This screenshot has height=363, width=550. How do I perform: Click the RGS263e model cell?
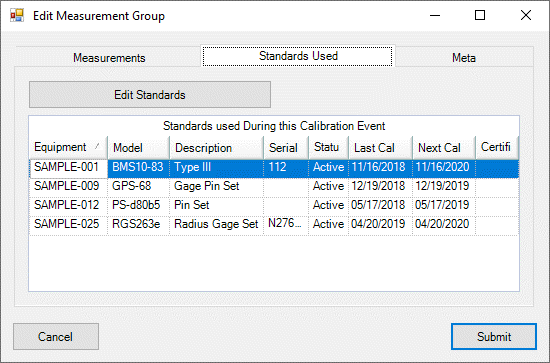tap(139, 226)
